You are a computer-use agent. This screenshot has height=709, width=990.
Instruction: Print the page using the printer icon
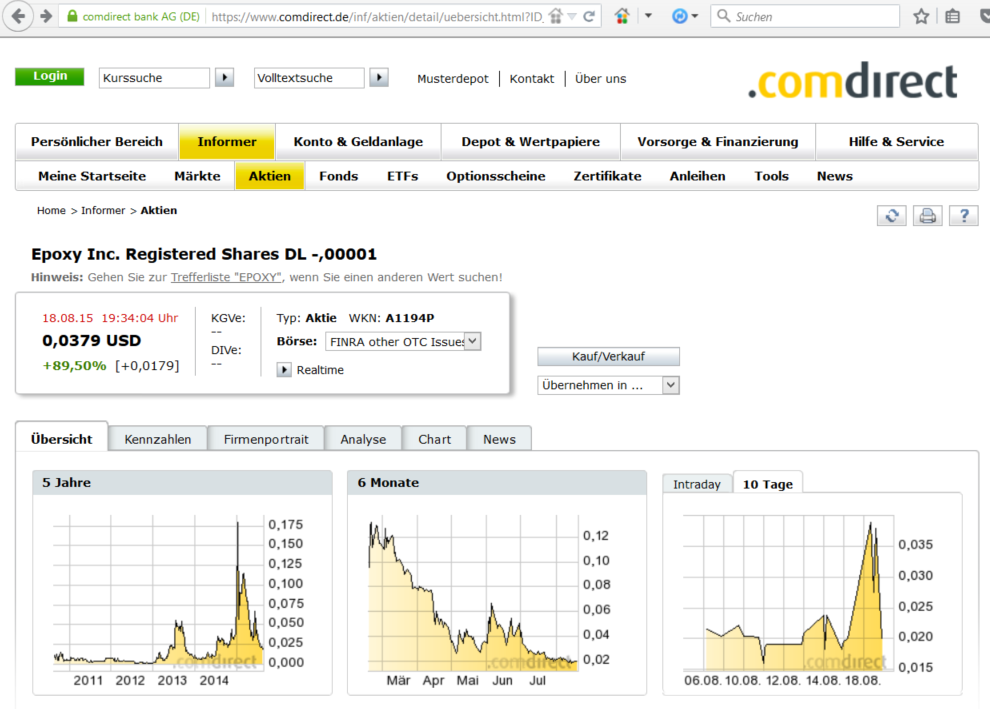coord(927,216)
